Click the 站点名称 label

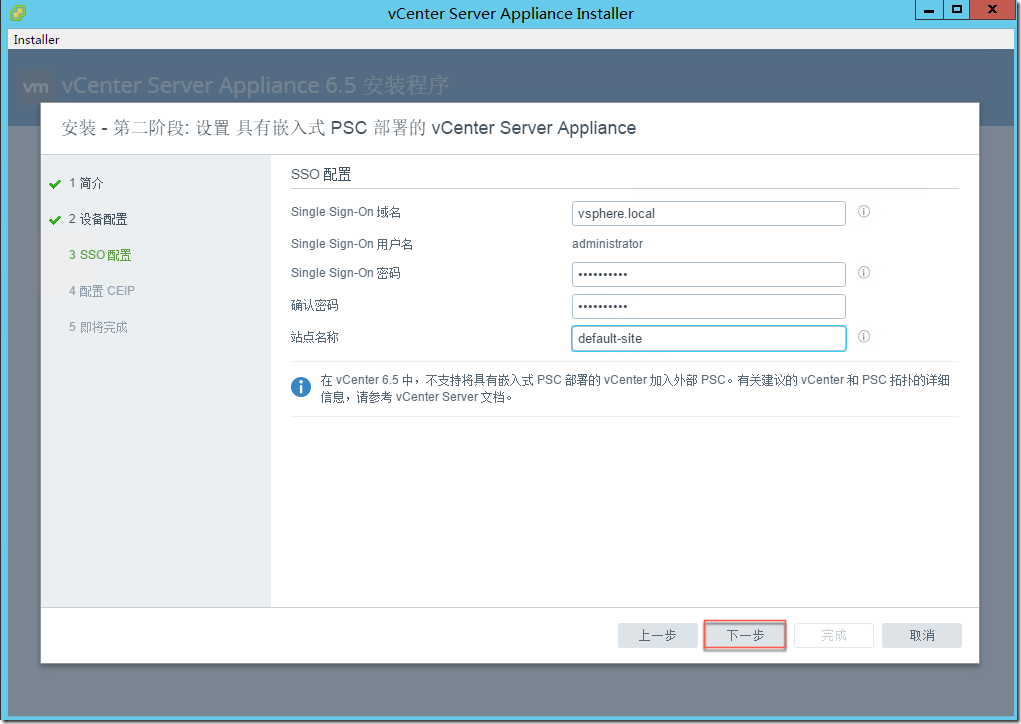coord(315,337)
